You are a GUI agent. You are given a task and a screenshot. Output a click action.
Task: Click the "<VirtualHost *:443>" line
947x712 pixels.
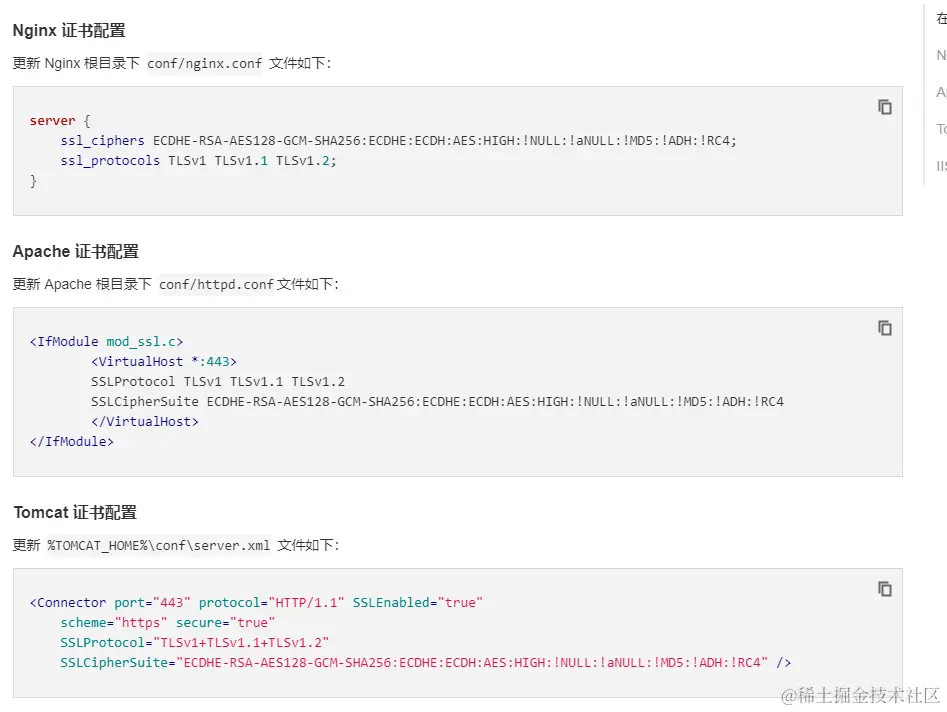pos(164,362)
